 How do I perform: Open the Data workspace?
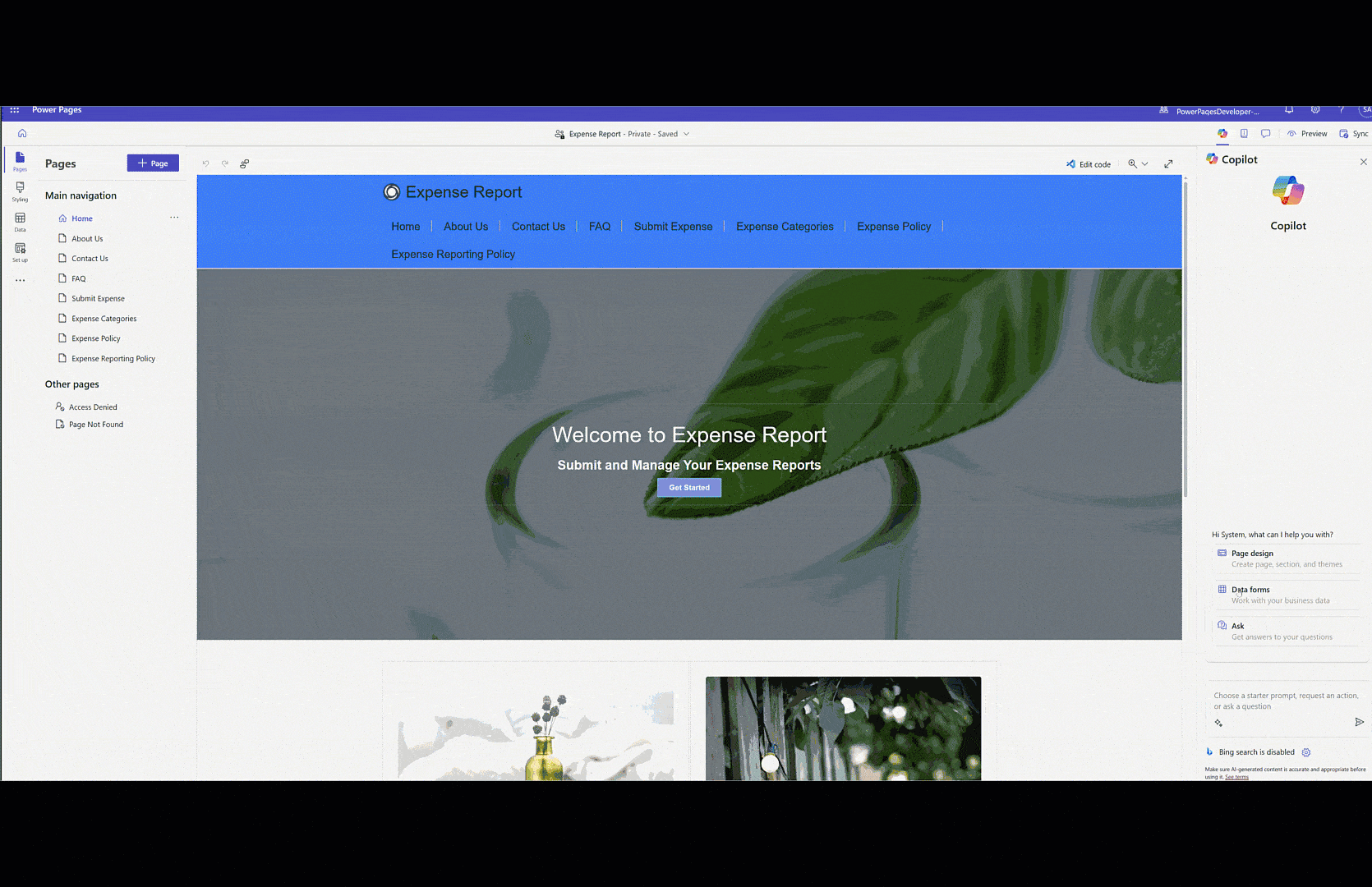click(x=20, y=221)
